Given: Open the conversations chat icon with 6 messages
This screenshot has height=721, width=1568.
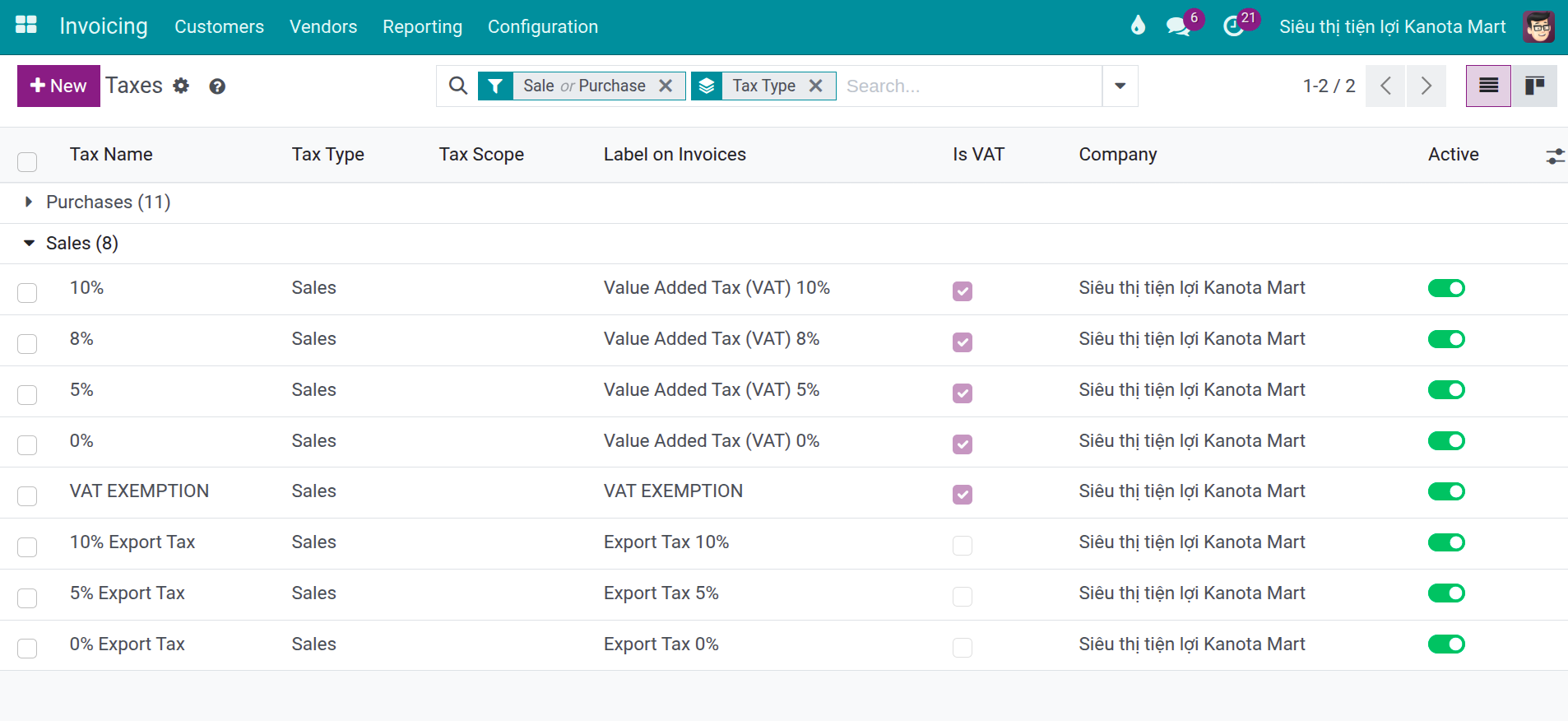Looking at the screenshot, I should pos(1179,26).
